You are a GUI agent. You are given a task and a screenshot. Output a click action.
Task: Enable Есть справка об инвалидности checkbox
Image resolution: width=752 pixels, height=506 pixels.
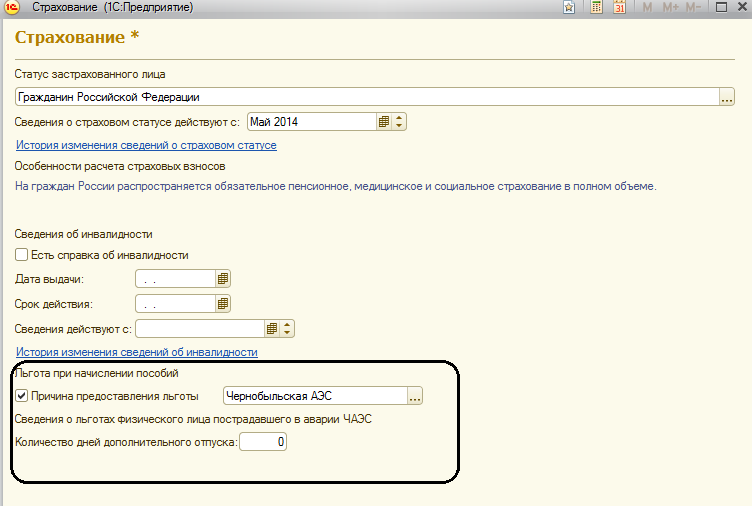[x=22, y=255]
